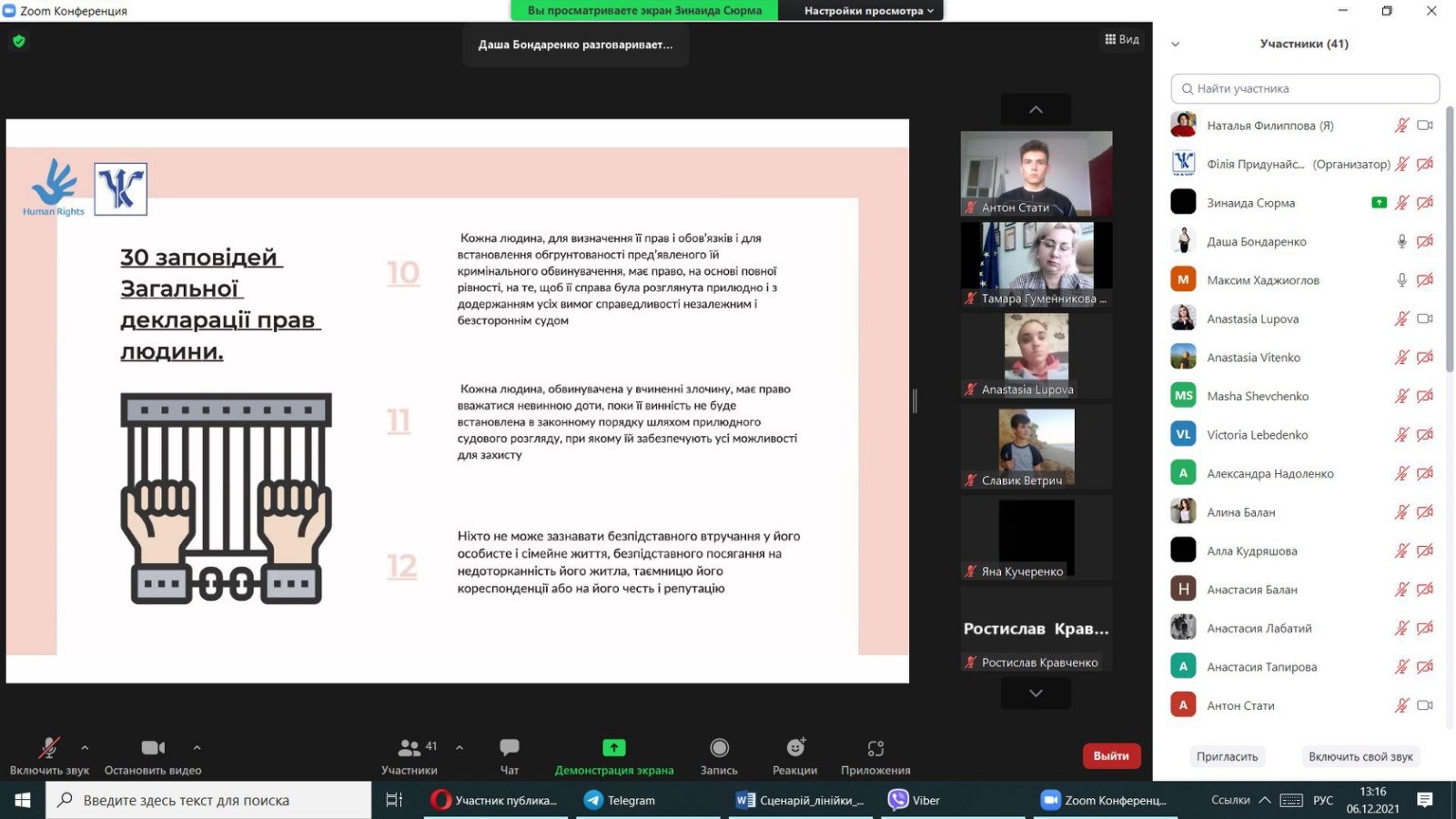Click the green encryption shield icon
This screenshot has height=819, width=1456.
click(19, 41)
